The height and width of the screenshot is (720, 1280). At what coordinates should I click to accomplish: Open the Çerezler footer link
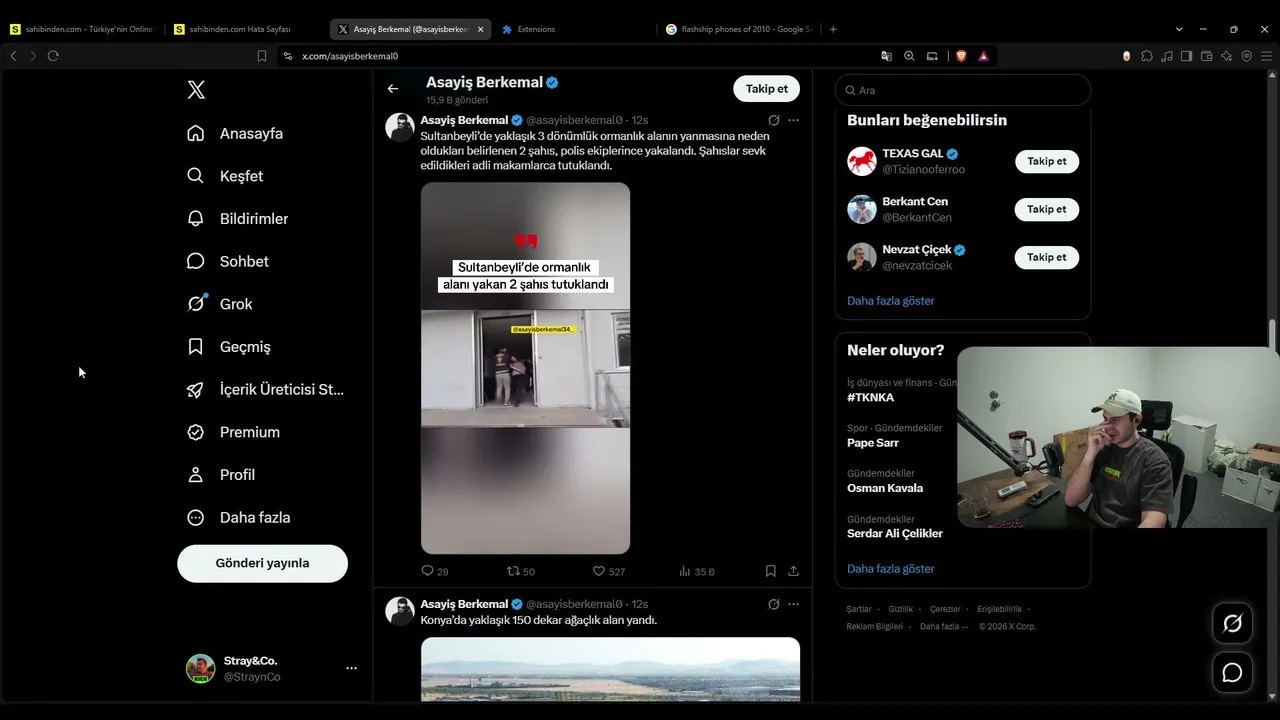click(x=945, y=609)
